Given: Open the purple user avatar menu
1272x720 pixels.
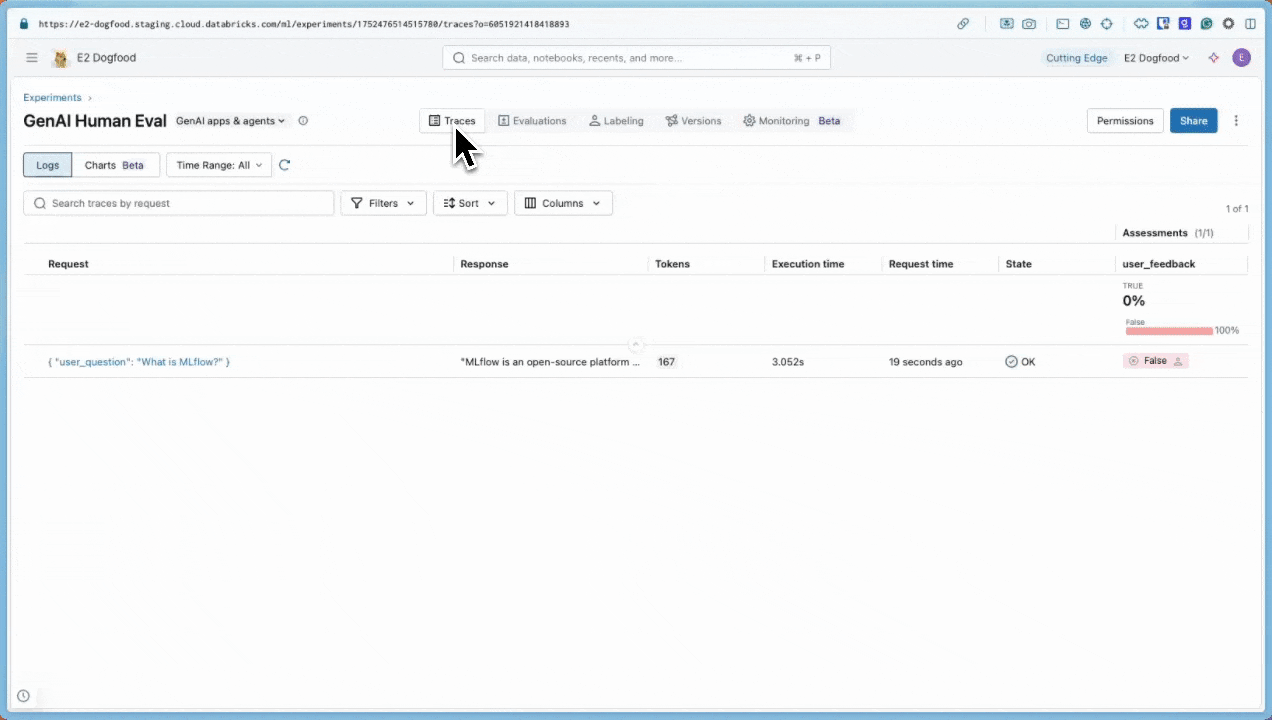Looking at the screenshot, I should pos(1242,58).
